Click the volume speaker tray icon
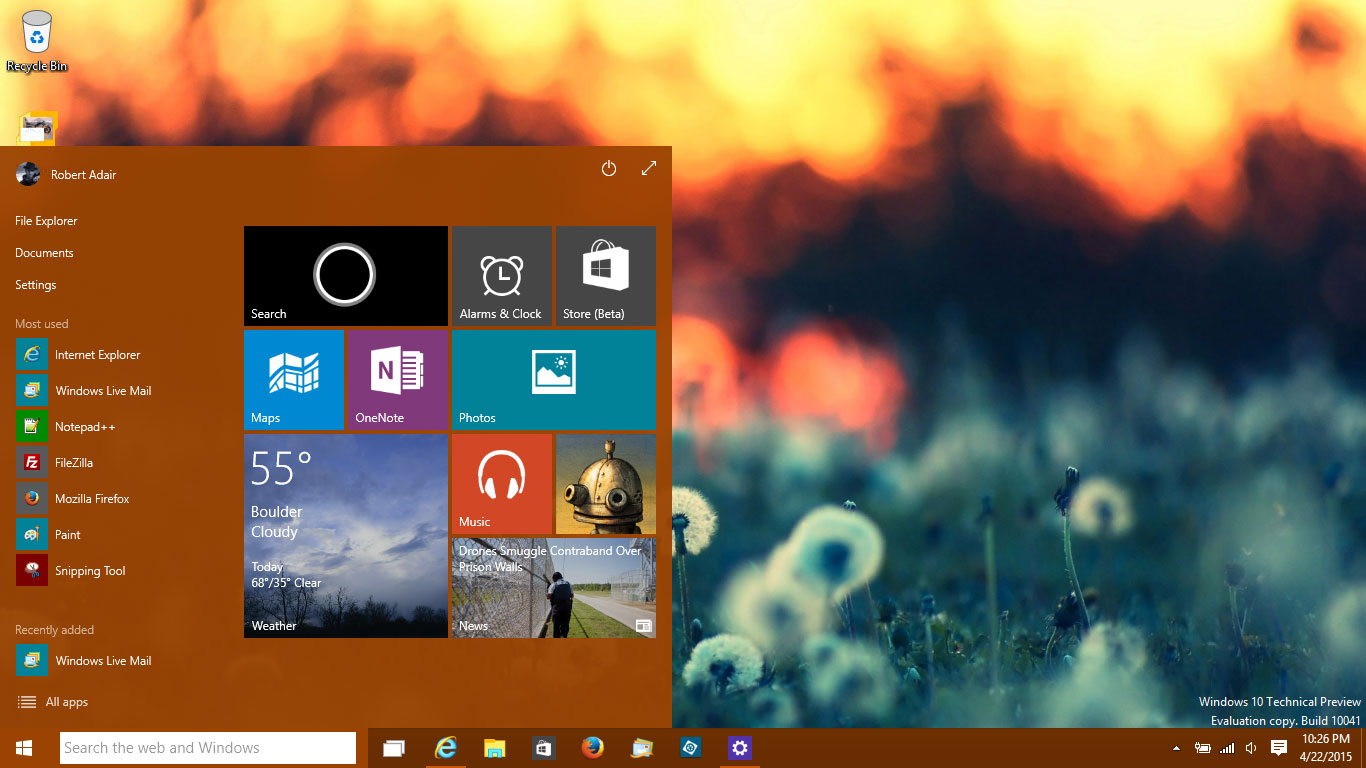The width and height of the screenshot is (1366, 768). click(x=1251, y=748)
